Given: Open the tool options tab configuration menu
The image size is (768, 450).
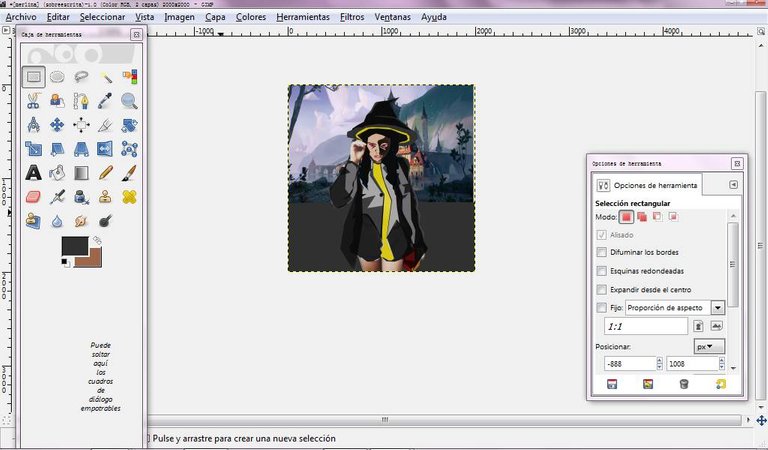Looking at the screenshot, I should click(733, 185).
